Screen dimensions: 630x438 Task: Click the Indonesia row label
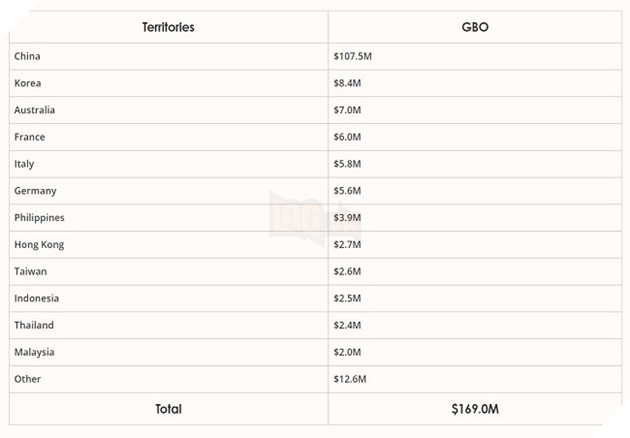click(37, 298)
